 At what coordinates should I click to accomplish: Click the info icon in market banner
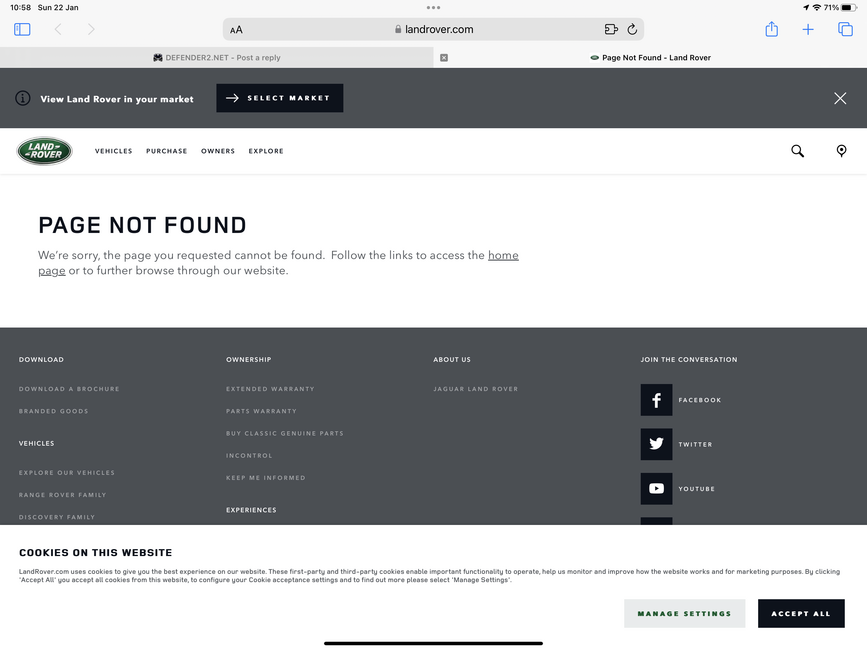[x=23, y=98]
